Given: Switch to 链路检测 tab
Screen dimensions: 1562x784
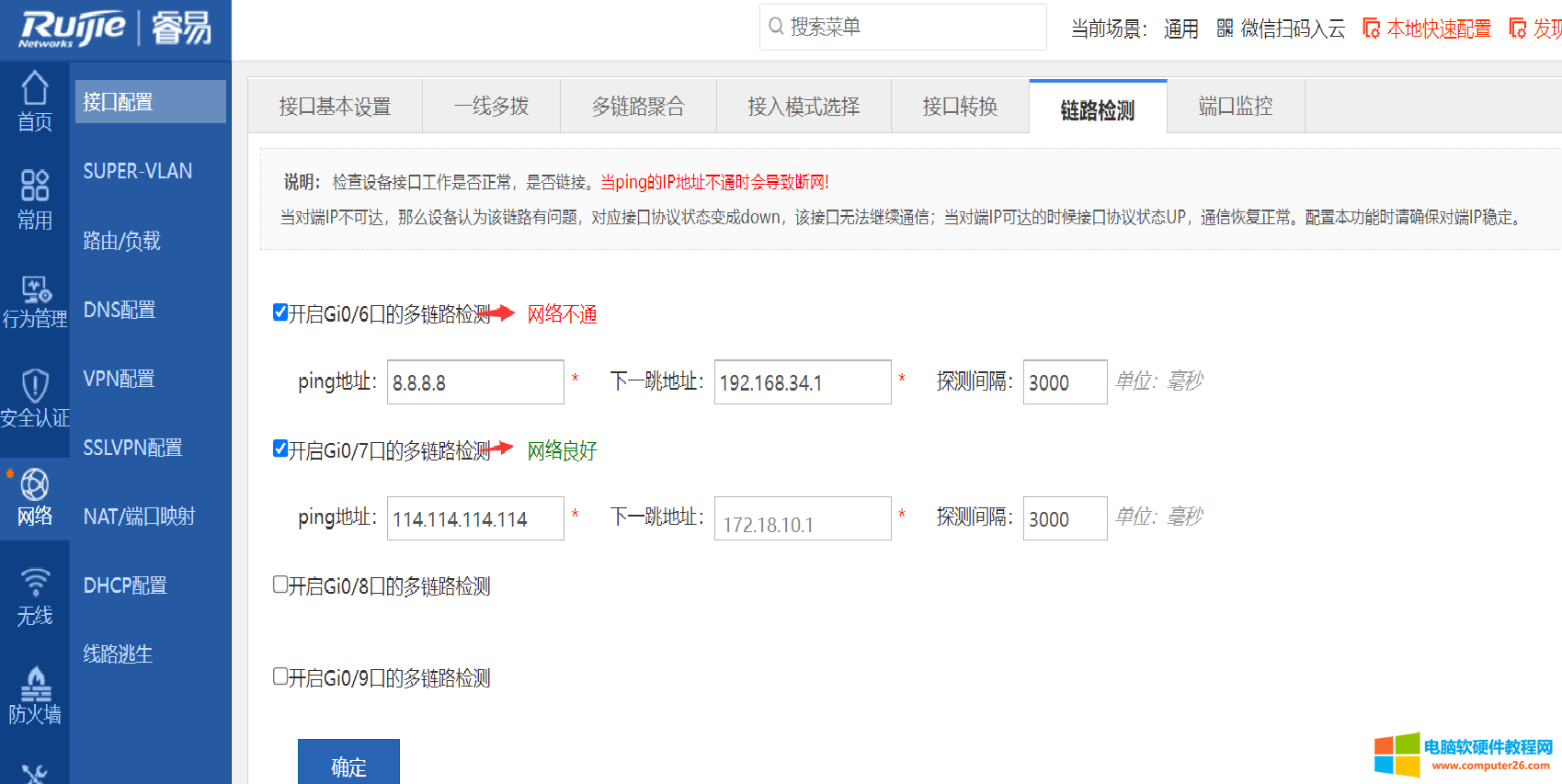Looking at the screenshot, I should click(1098, 108).
